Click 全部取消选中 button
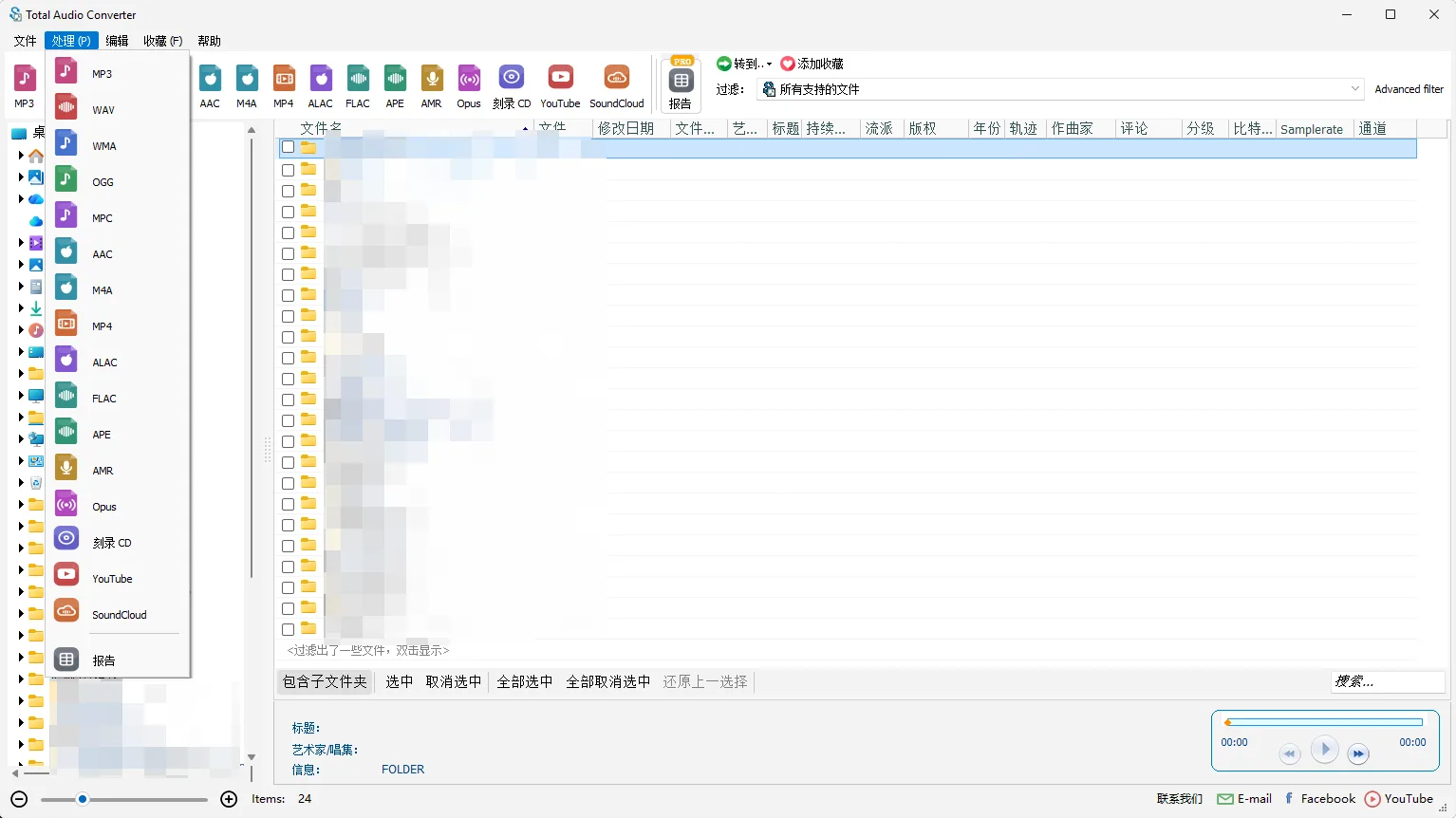This screenshot has height=818, width=1456. [607, 681]
